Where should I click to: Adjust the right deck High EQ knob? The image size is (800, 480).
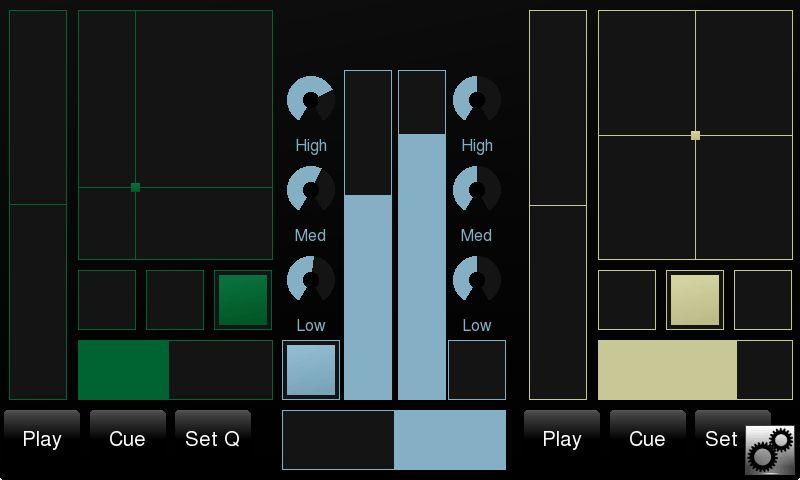pos(477,99)
